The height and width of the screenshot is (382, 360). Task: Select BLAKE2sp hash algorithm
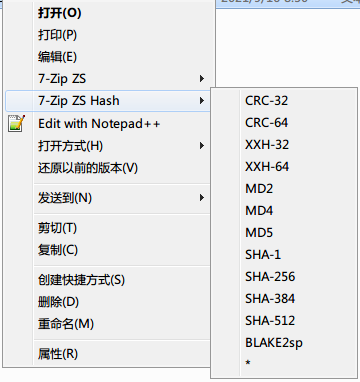click(274, 343)
